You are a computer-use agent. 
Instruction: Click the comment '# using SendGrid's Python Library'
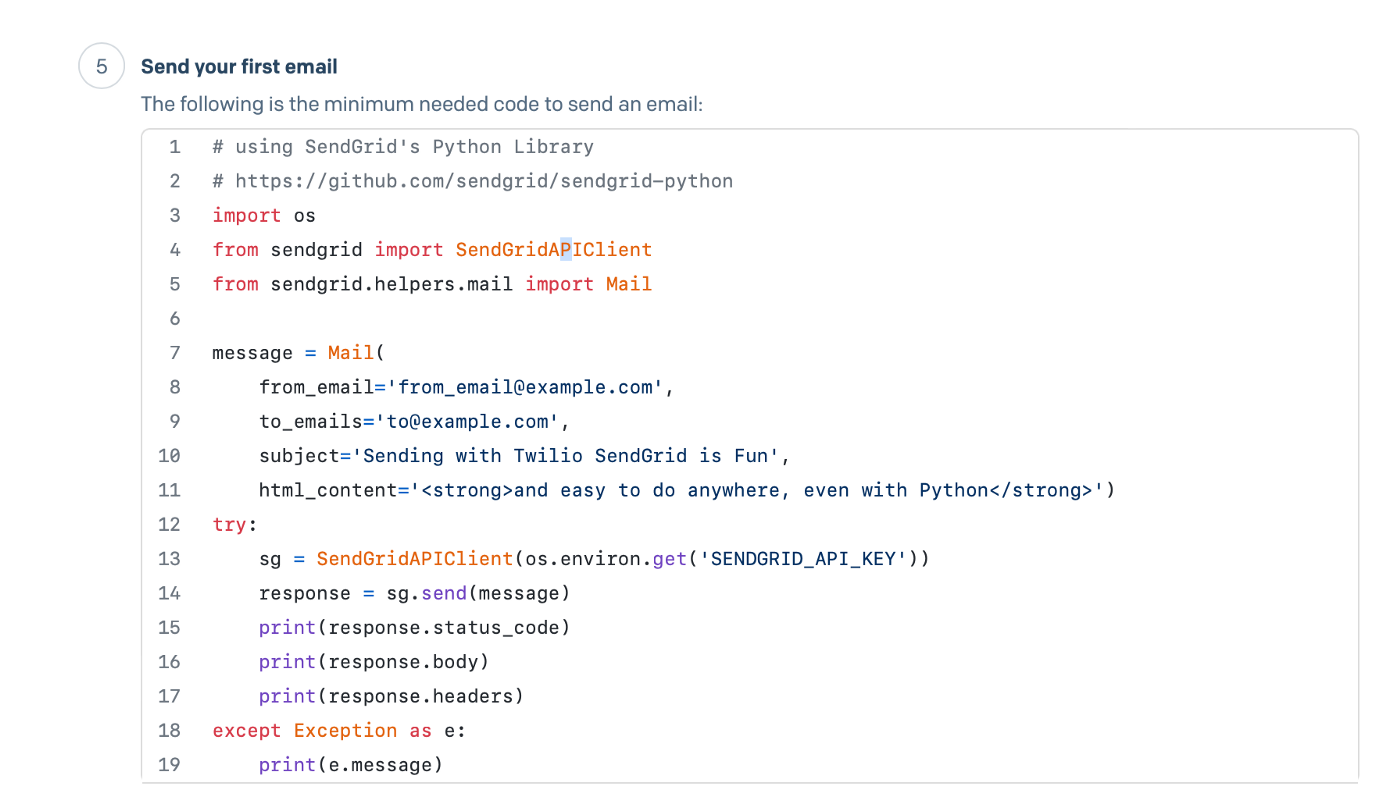[x=403, y=147]
